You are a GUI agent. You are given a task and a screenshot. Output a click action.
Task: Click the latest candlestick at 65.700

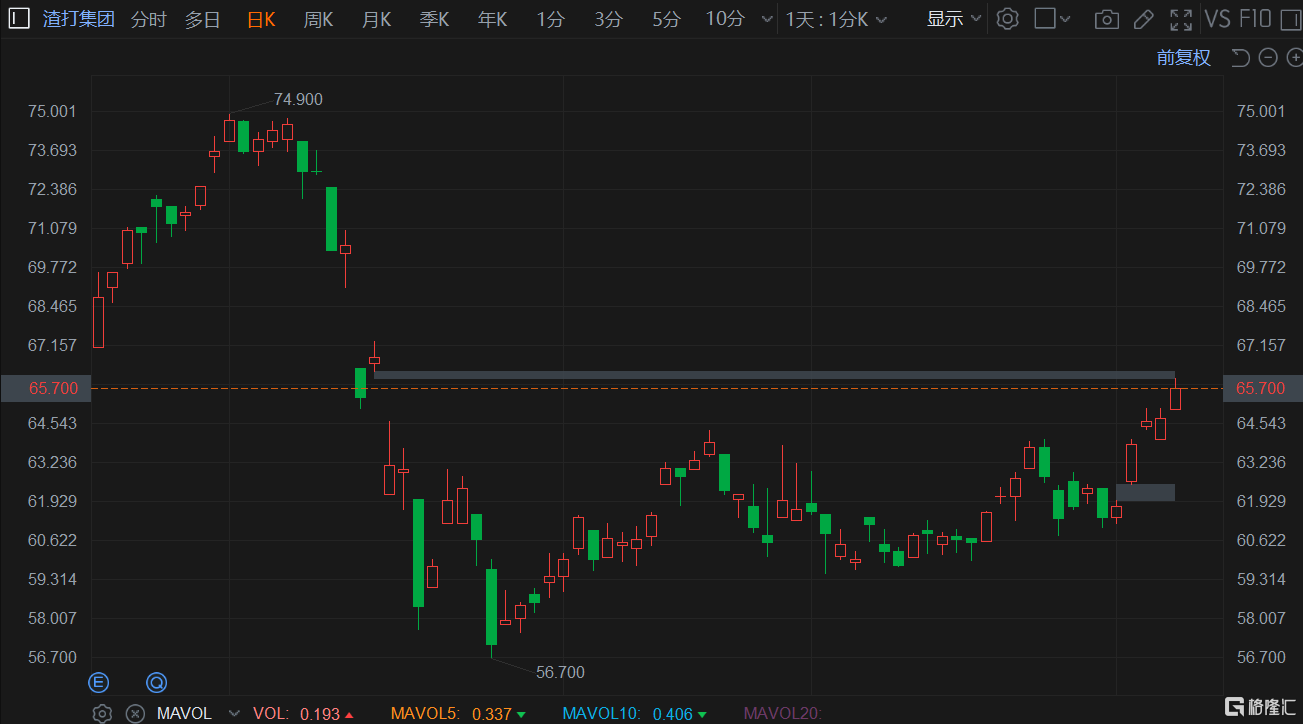[1175, 398]
